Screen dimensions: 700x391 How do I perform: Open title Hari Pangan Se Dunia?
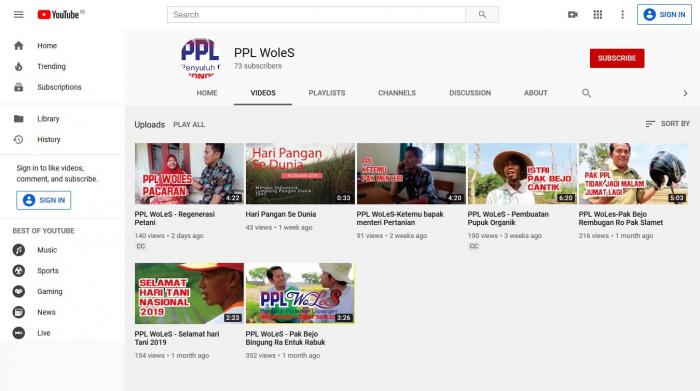click(x=281, y=214)
